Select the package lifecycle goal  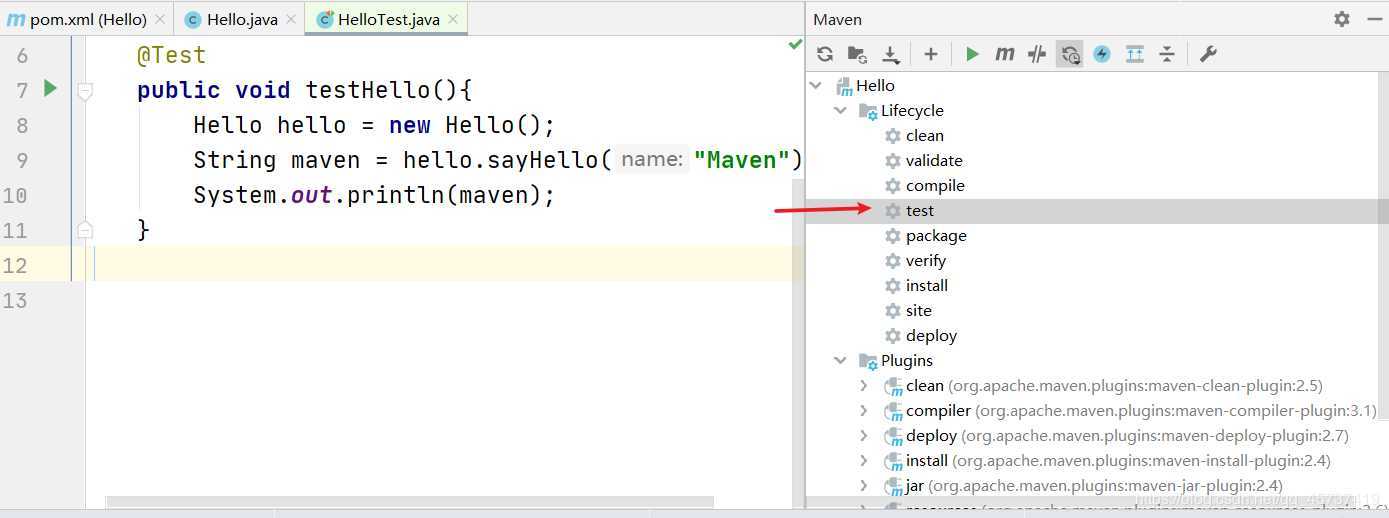(x=936, y=235)
